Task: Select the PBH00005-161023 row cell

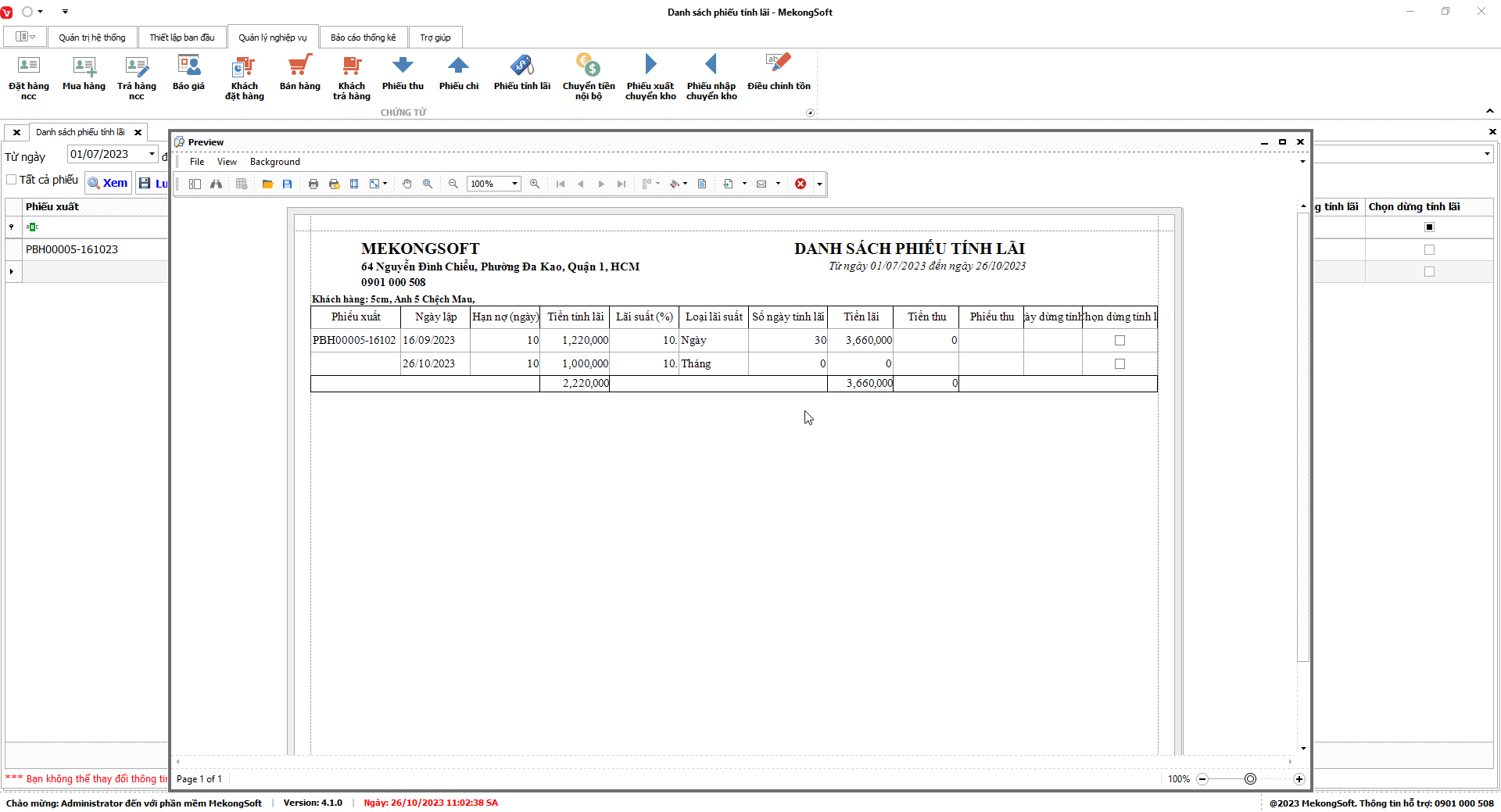Action: pos(72,249)
